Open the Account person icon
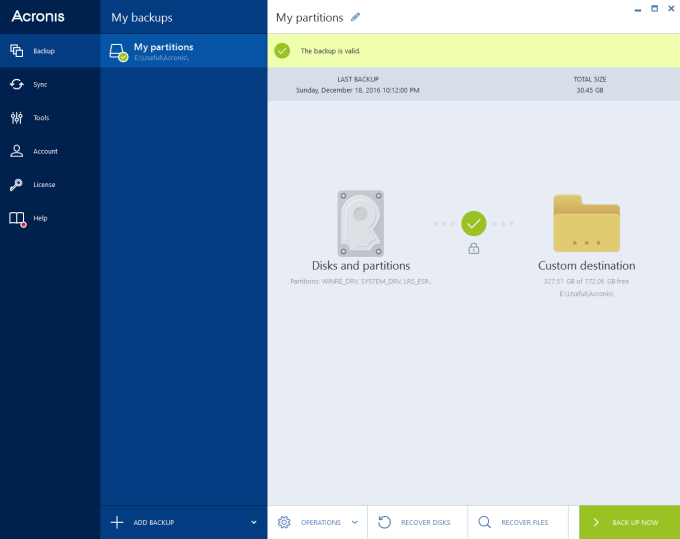This screenshot has height=539, width=680. [16, 151]
